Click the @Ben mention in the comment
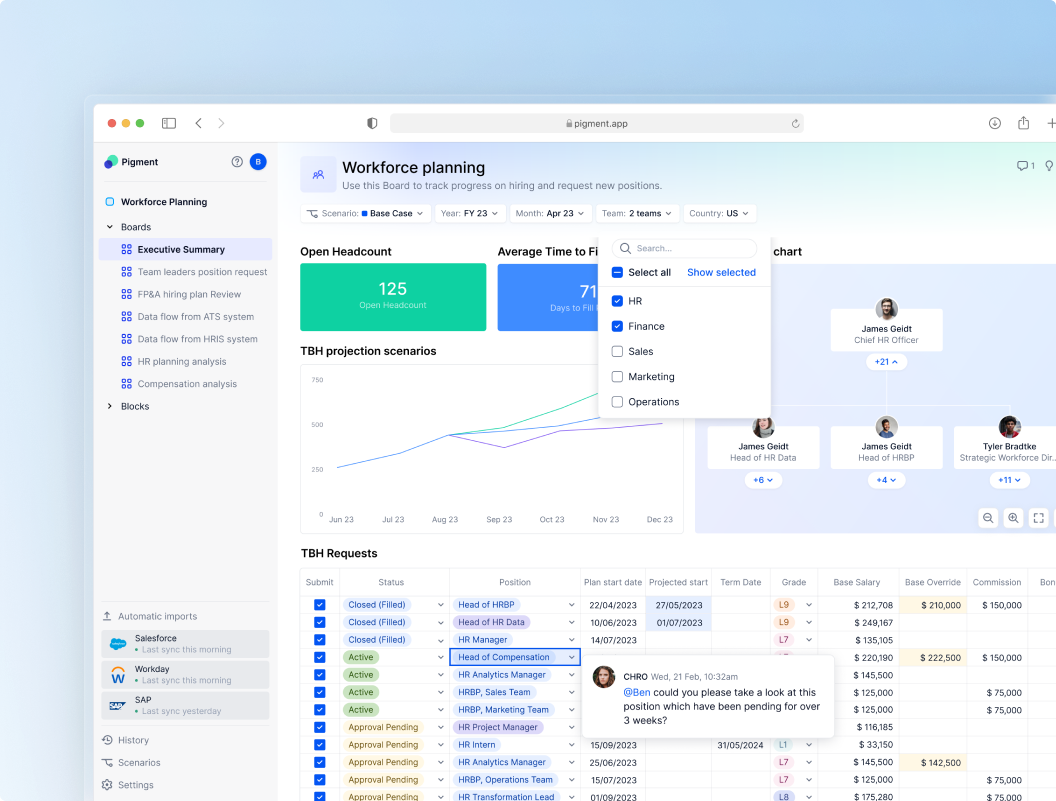1056x801 pixels. pyautogui.click(x=636, y=693)
